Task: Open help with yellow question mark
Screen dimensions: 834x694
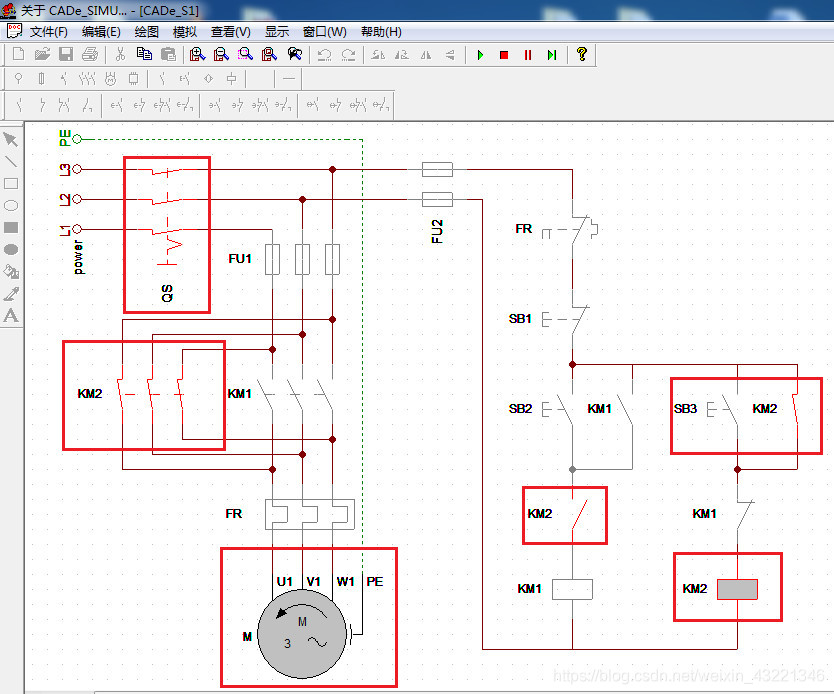Action: (x=581, y=54)
